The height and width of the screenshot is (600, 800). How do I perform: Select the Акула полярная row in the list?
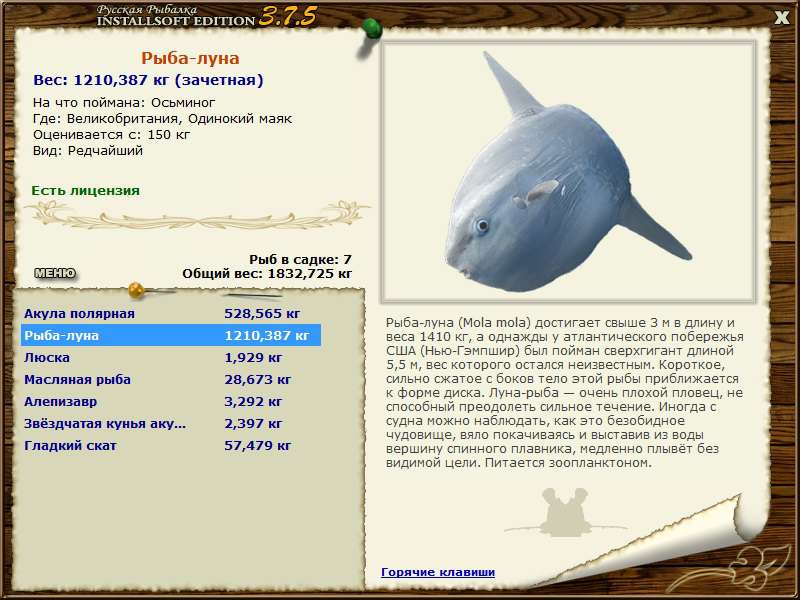pyautogui.click(x=171, y=313)
